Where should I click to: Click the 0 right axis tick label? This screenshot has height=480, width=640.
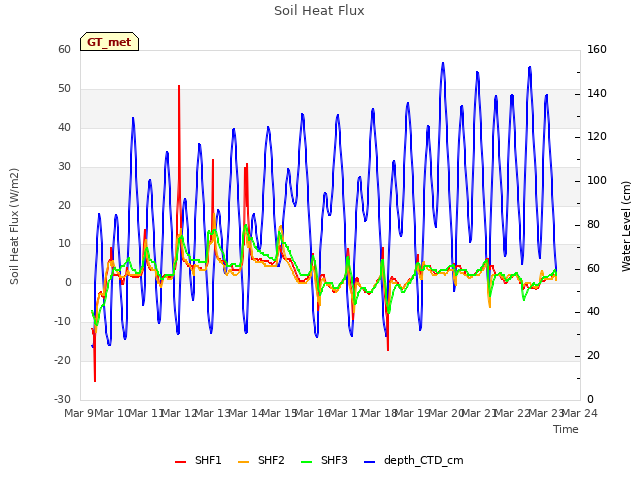[590, 399]
